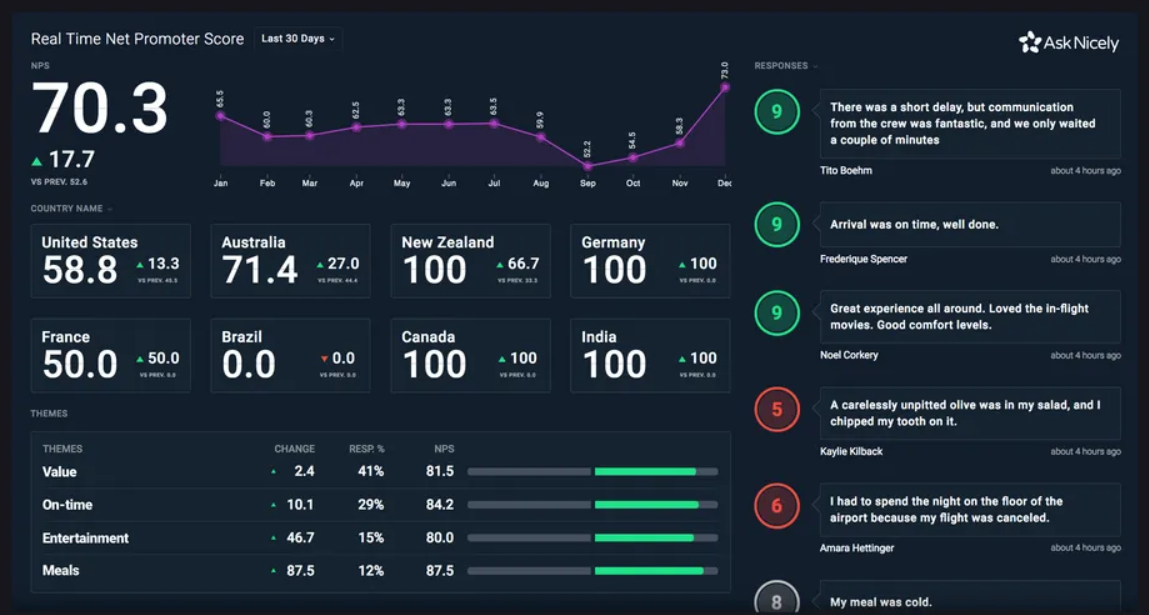
Task: Click the Amara Hettinger name
Action: click(x=857, y=548)
